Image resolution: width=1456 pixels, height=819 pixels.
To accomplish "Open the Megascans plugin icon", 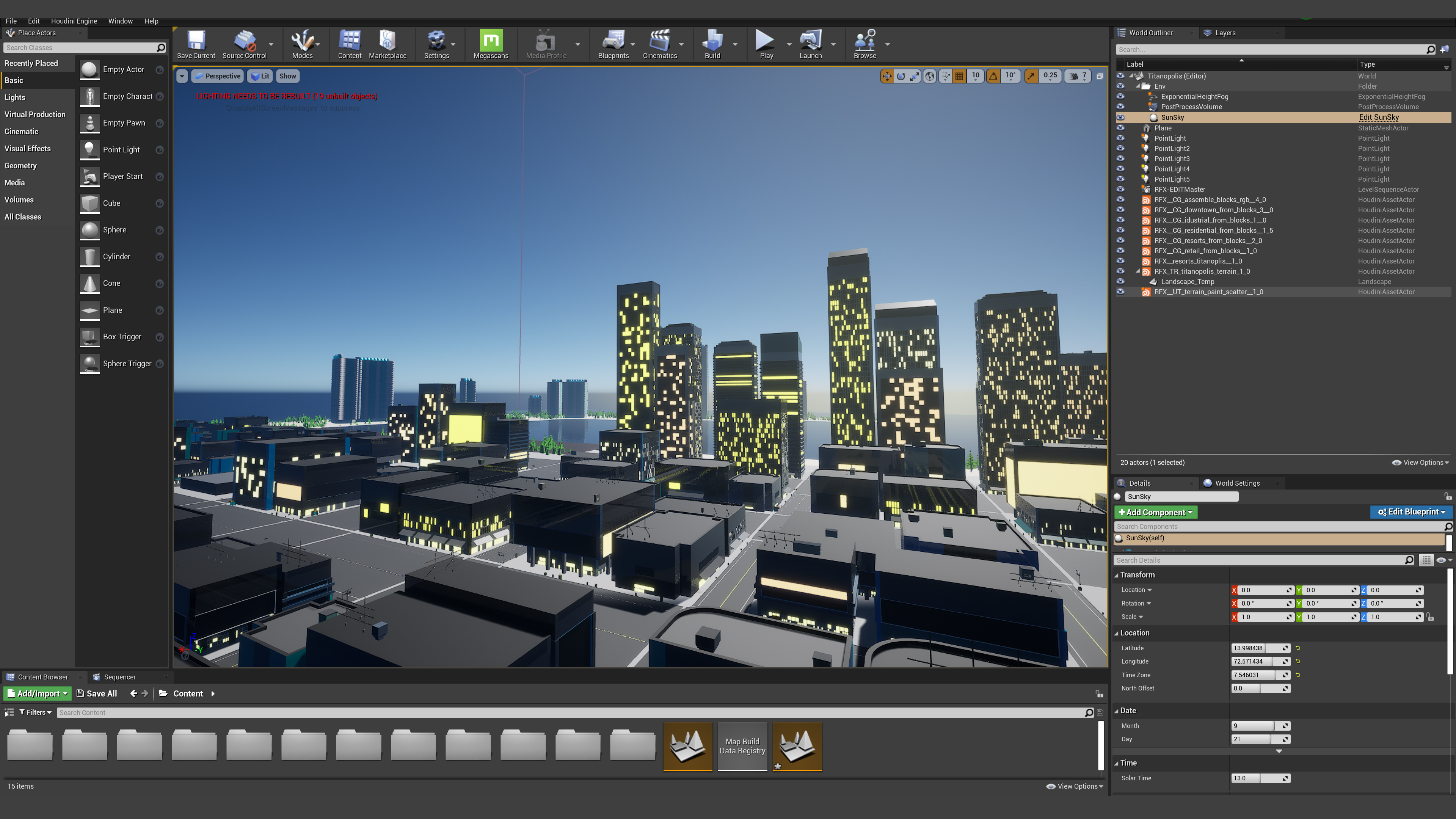I will pos(491,44).
